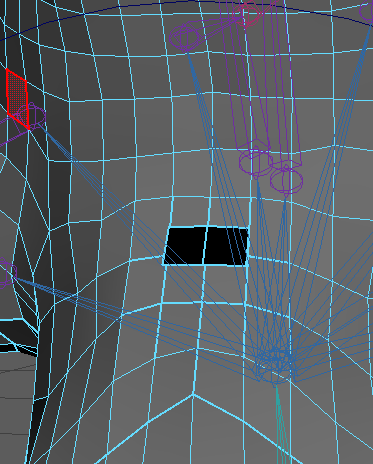Select the purple joint on the left edge
Image resolution: width=373 pixels, height=464 pixels.
coord(7,273)
